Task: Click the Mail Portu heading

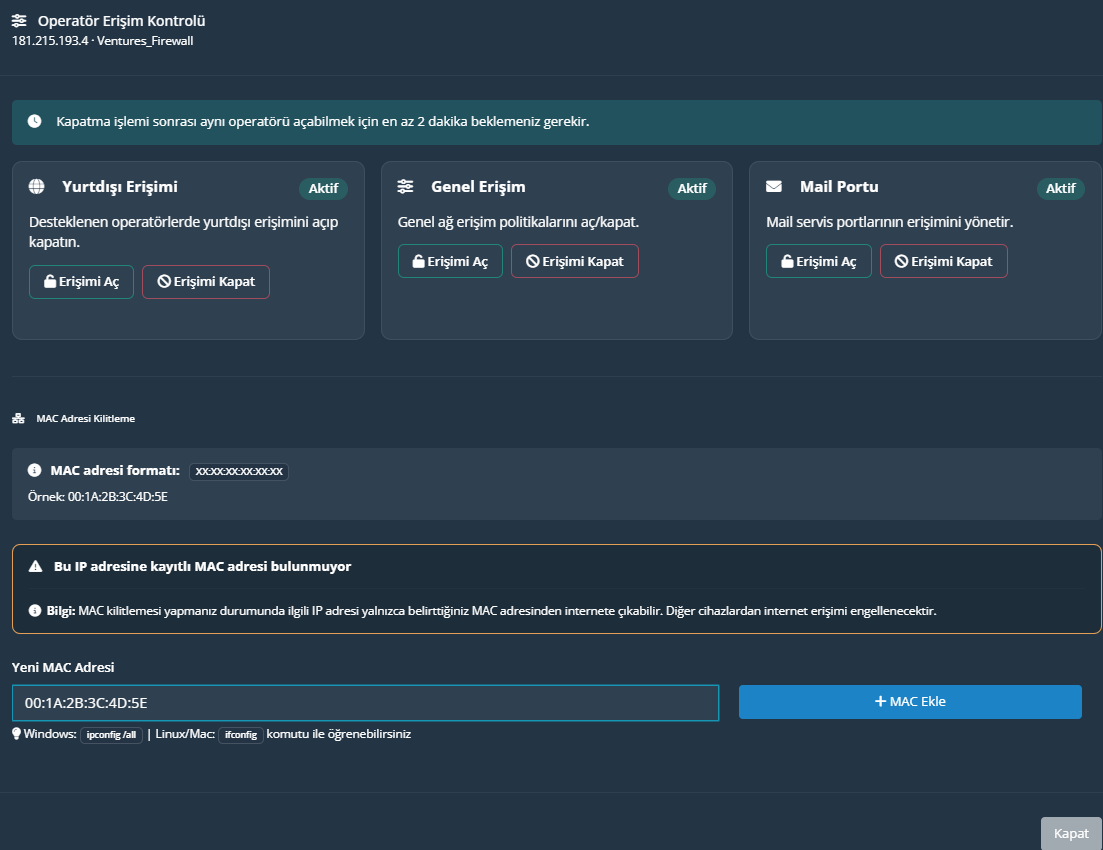Action: (839, 186)
